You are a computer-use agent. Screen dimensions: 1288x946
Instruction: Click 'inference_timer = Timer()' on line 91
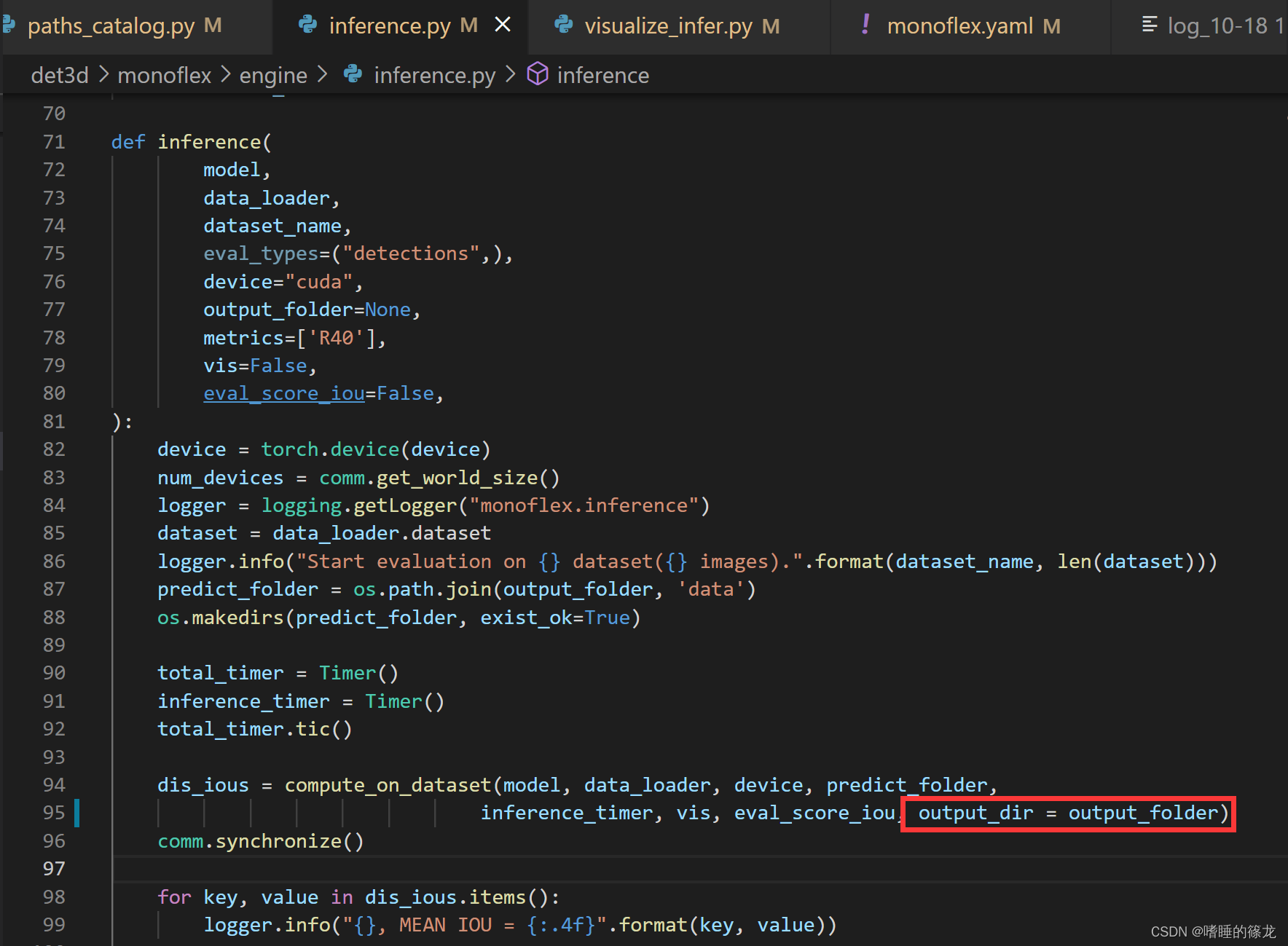[x=301, y=701]
